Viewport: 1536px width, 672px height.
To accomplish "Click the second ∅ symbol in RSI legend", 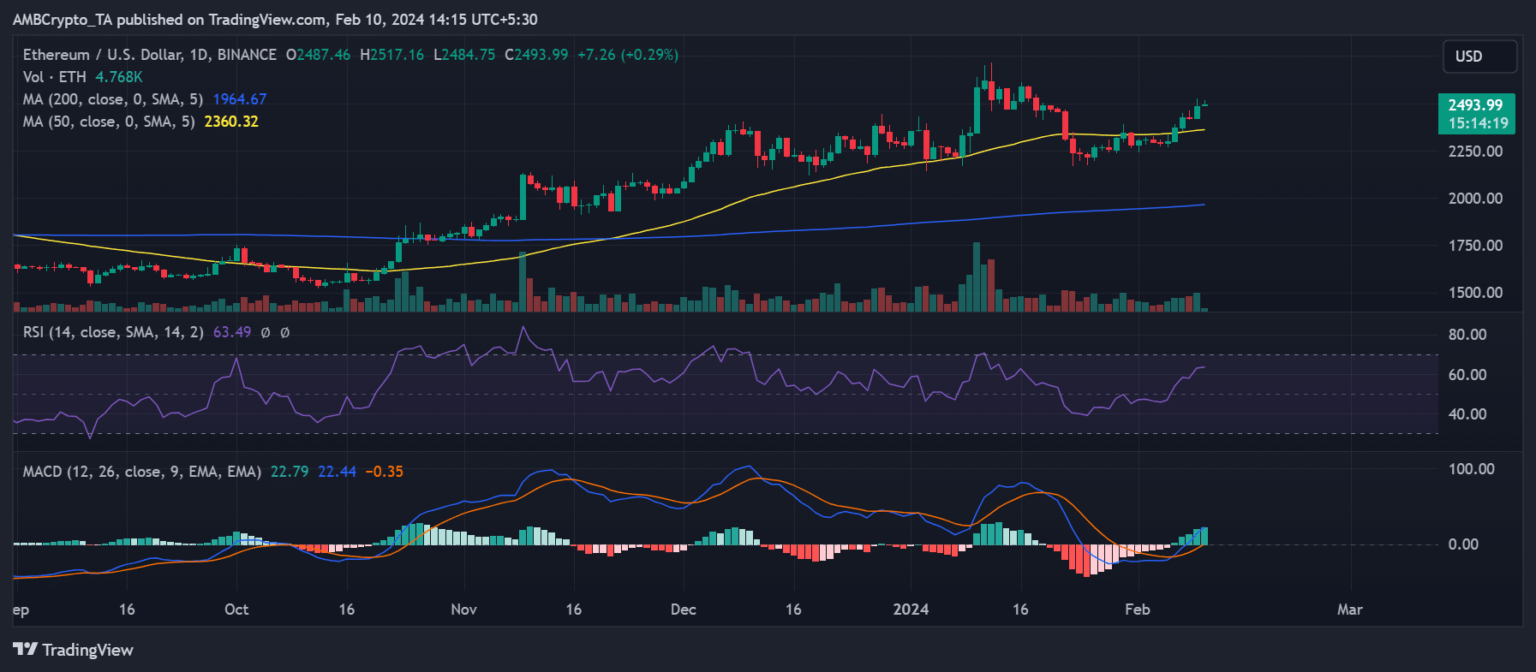I will pos(285,331).
